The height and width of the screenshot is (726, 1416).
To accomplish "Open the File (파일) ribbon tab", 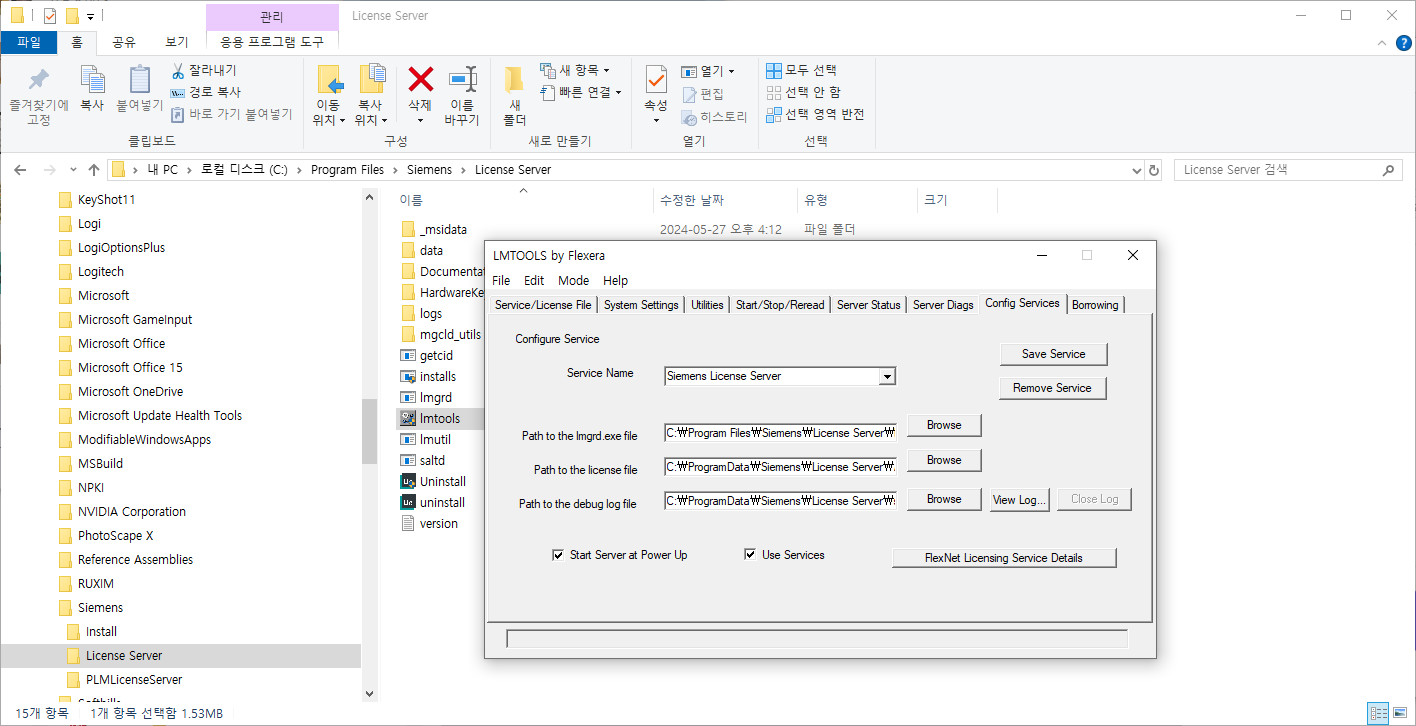I will tap(29, 42).
